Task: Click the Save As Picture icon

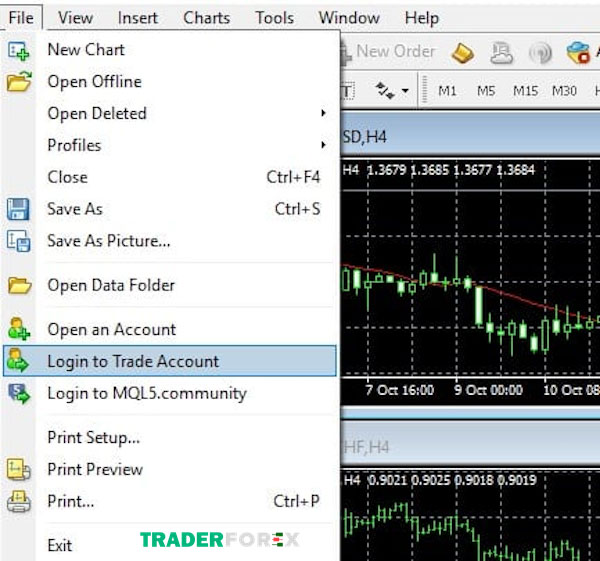Action: (x=18, y=241)
